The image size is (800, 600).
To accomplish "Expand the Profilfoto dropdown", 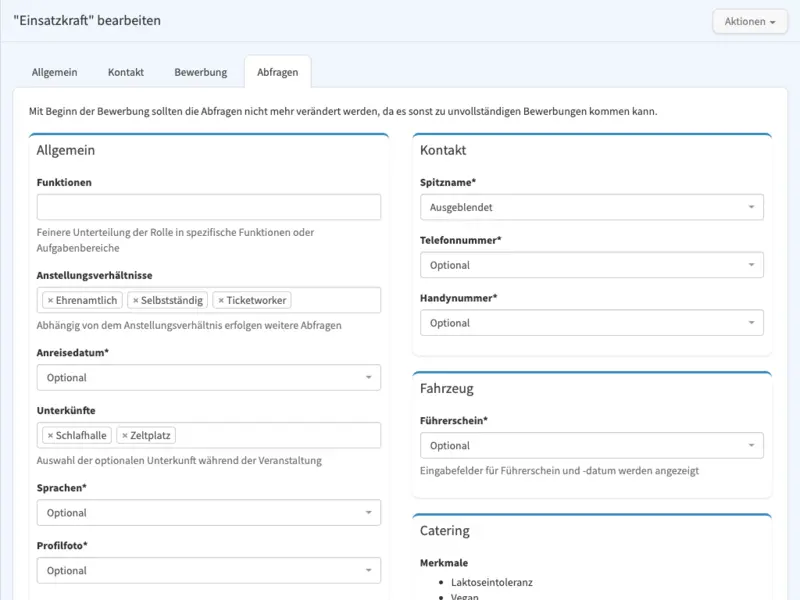I will (x=209, y=570).
